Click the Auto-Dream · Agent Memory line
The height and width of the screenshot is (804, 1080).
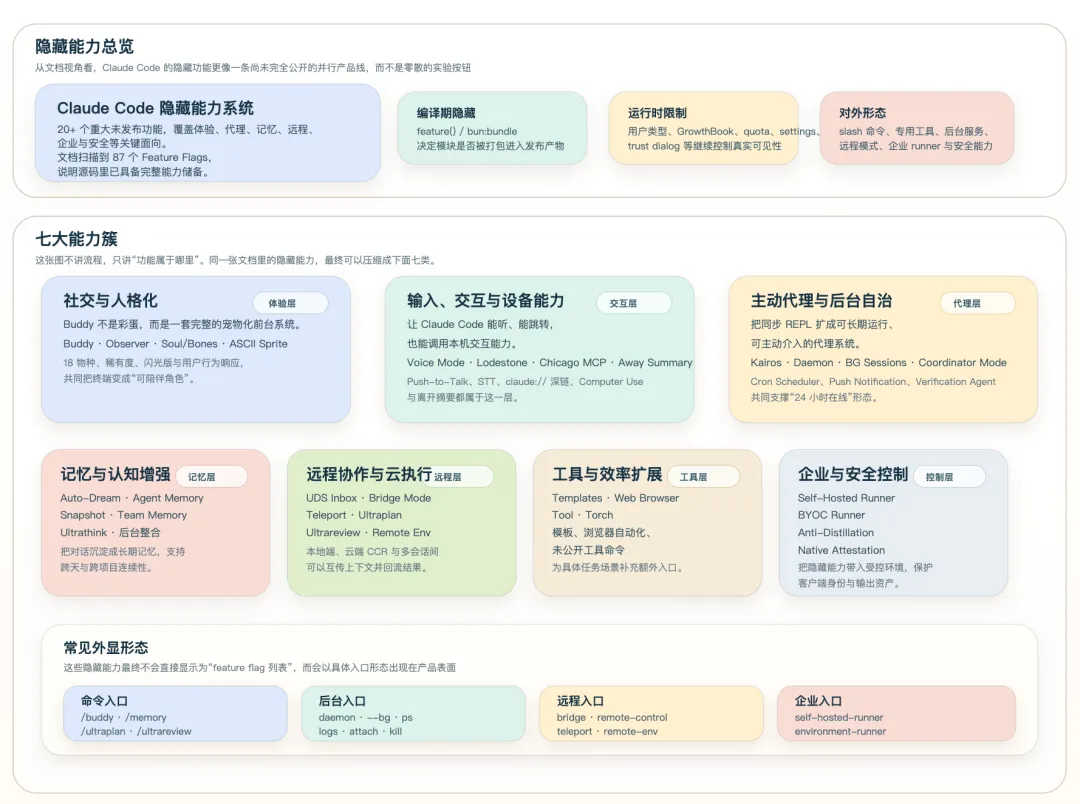pyautogui.click(x=132, y=498)
